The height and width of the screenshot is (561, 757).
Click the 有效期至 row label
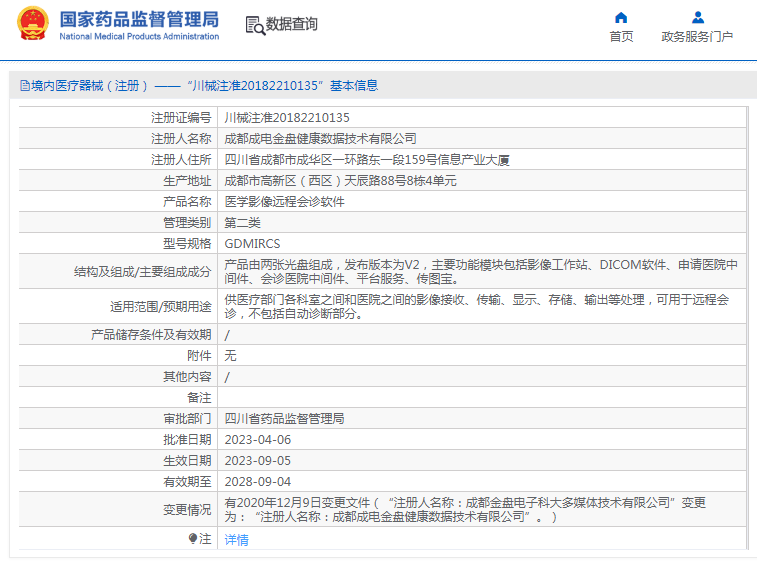click(187, 482)
